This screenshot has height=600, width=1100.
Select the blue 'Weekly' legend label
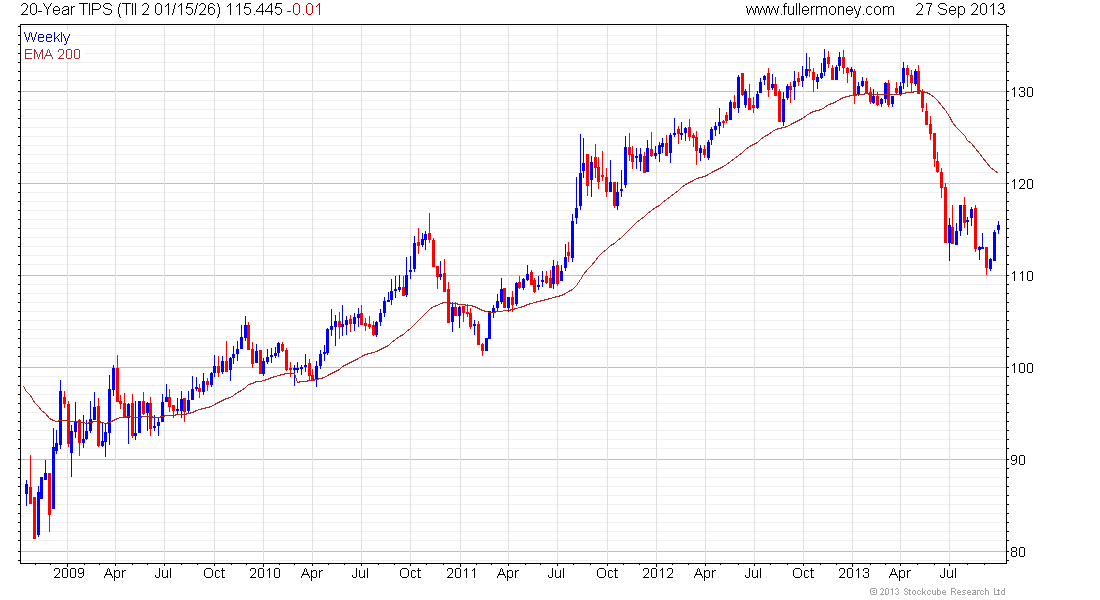pyautogui.click(x=47, y=37)
